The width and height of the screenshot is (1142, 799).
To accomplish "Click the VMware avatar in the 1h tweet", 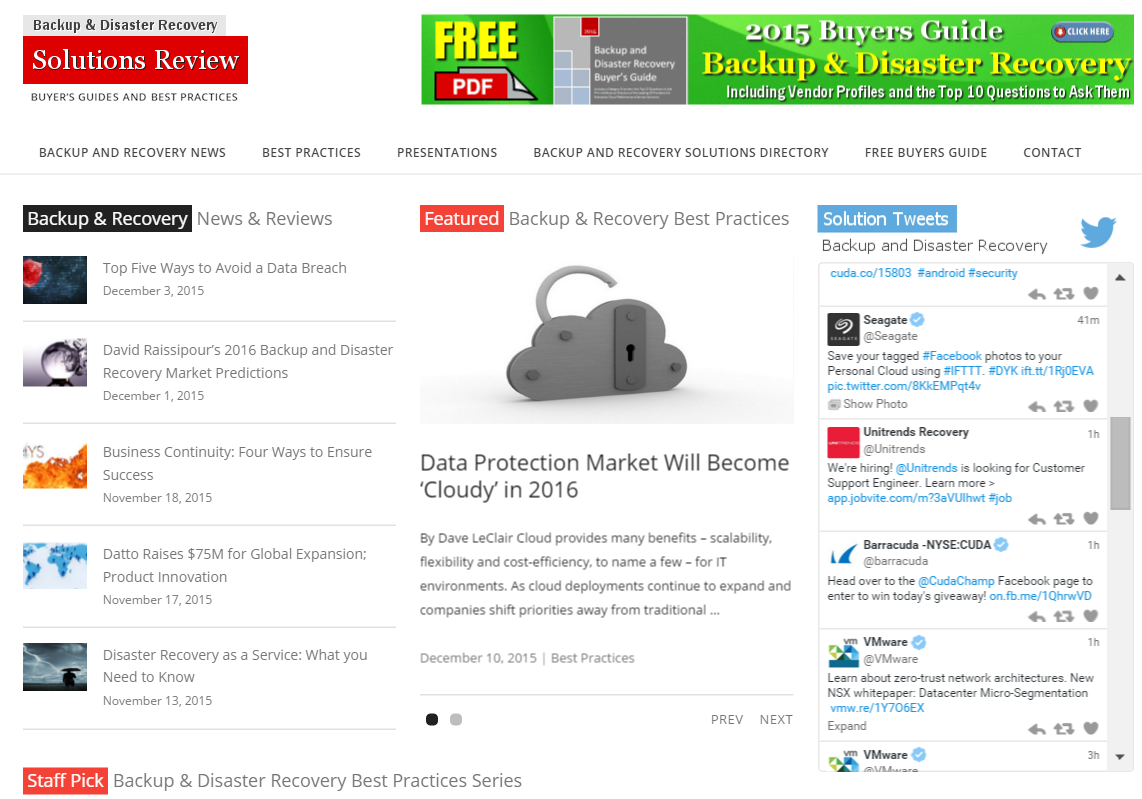I will click(x=843, y=652).
